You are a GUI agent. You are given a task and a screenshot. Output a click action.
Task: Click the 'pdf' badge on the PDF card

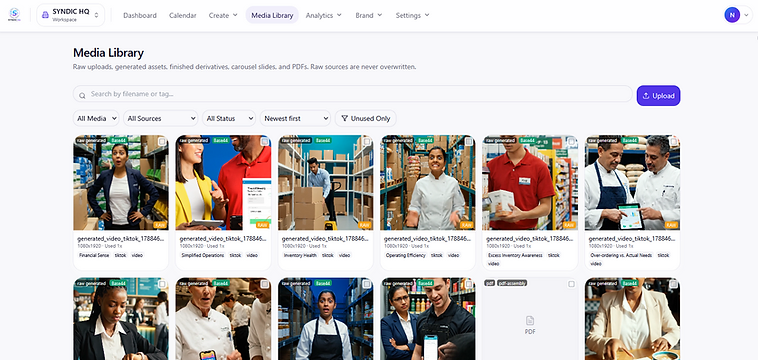[x=489, y=283]
